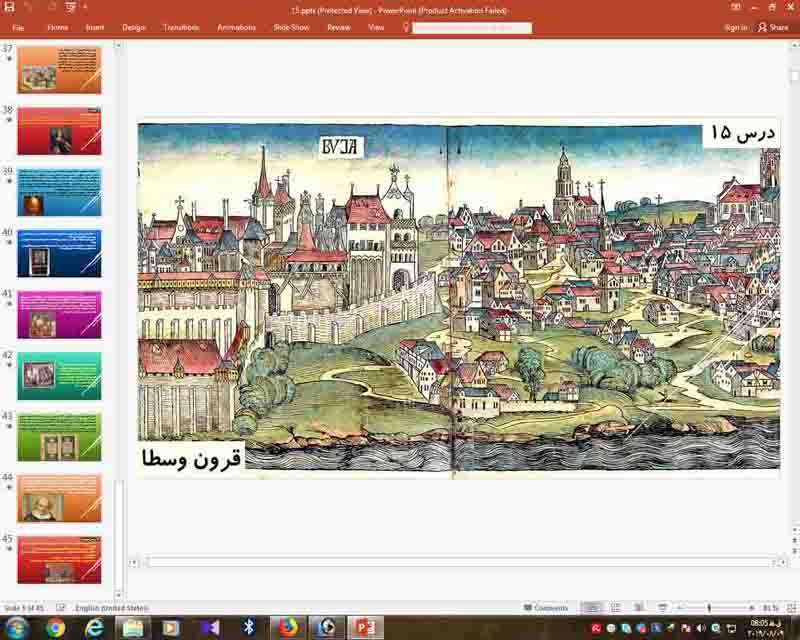Screen dimensions: 800x640
Task: Open the Slide Show ribbon tab
Action: tap(291, 28)
